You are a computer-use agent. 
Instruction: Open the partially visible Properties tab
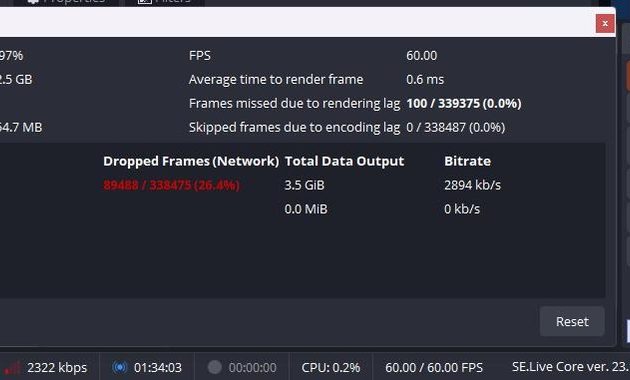(66, 3)
